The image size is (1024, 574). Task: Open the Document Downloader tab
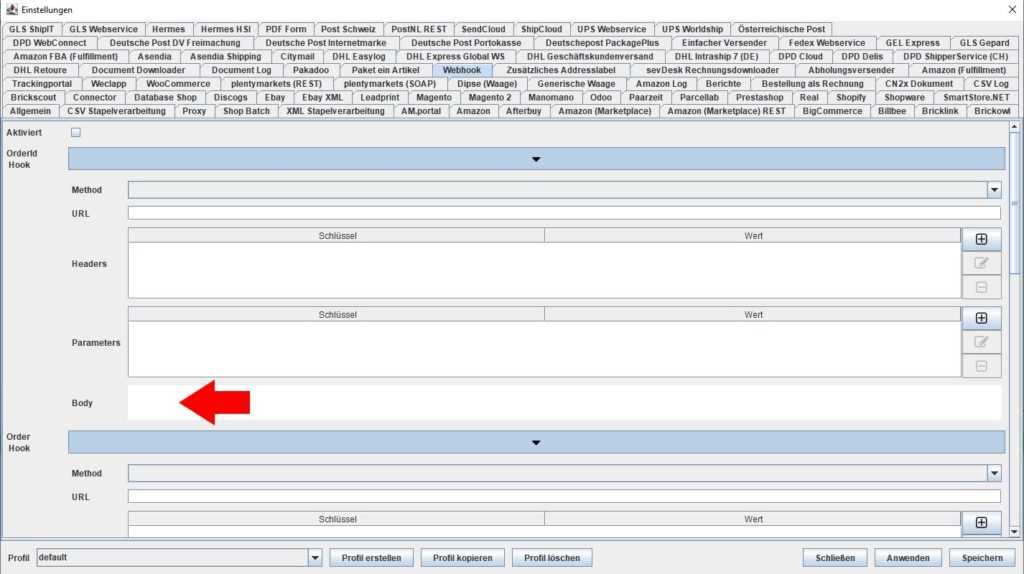[138, 70]
